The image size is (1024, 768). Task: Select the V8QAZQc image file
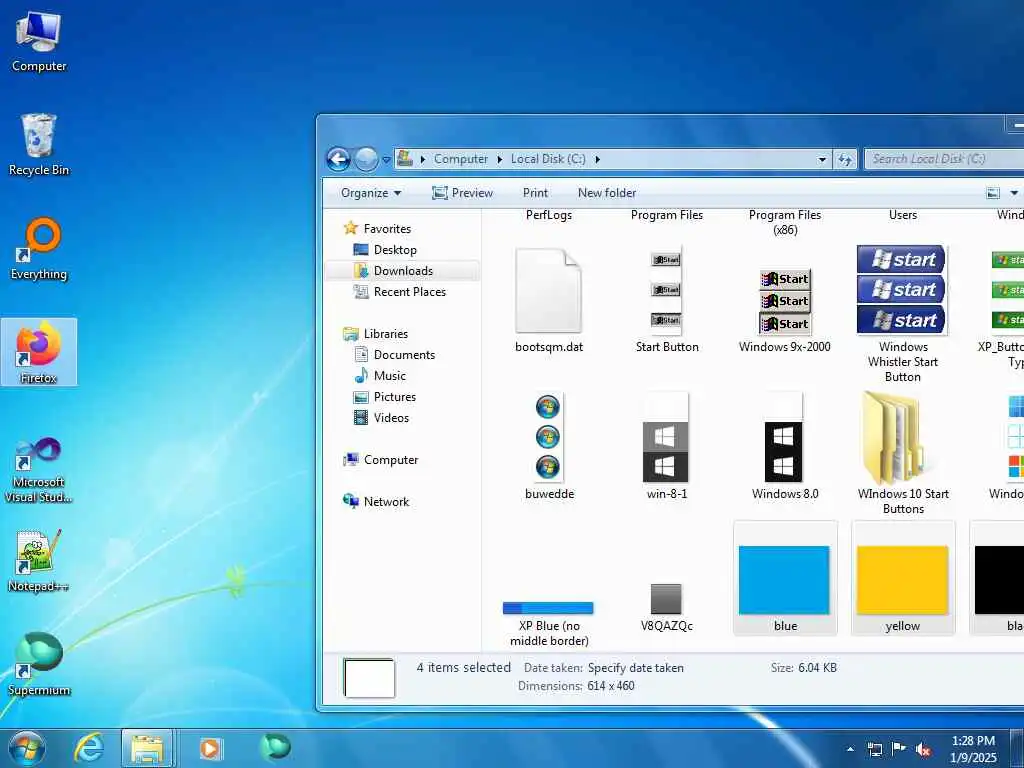(667, 607)
